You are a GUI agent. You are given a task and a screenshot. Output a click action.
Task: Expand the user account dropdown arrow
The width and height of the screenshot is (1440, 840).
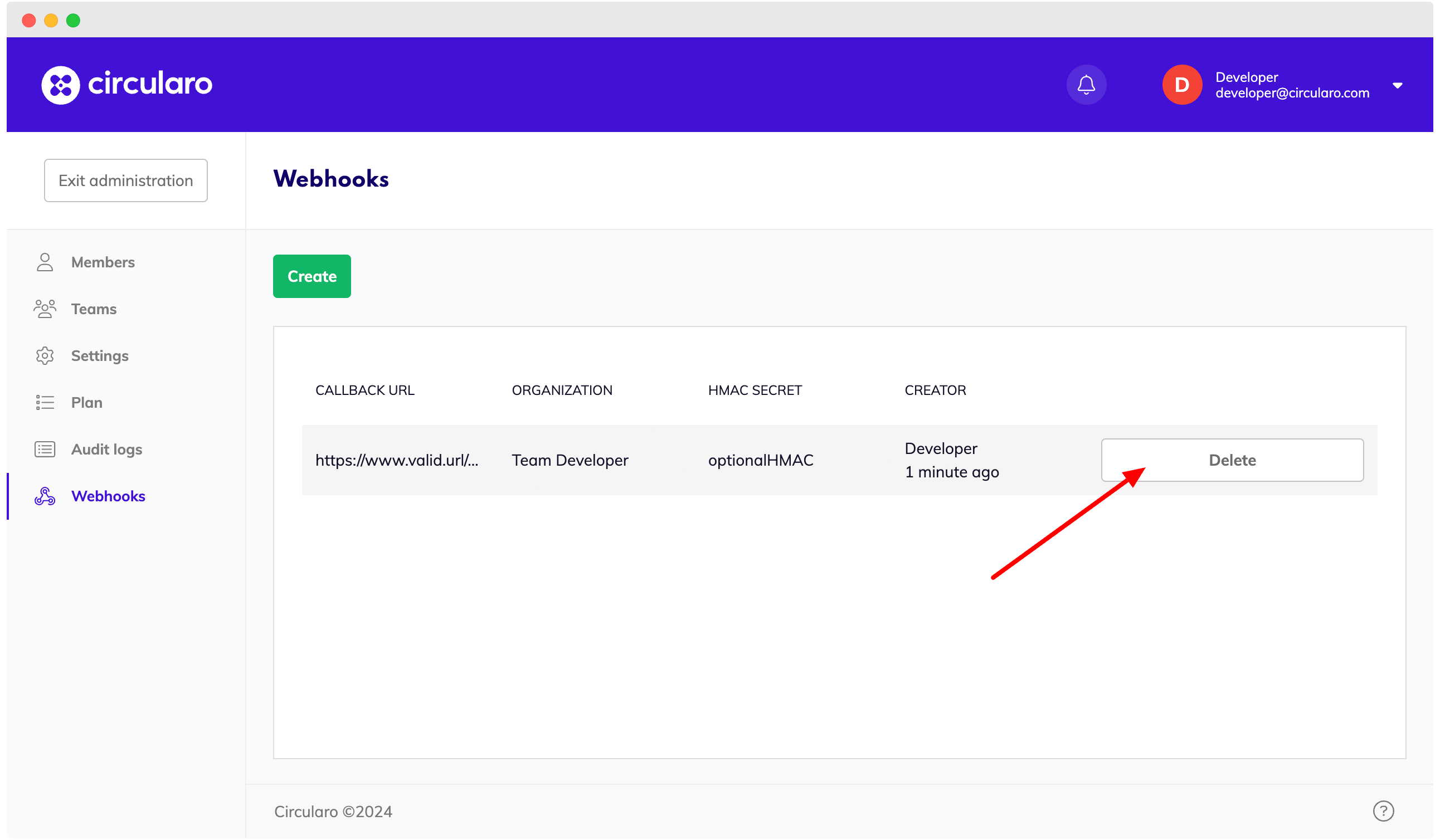tap(1397, 86)
